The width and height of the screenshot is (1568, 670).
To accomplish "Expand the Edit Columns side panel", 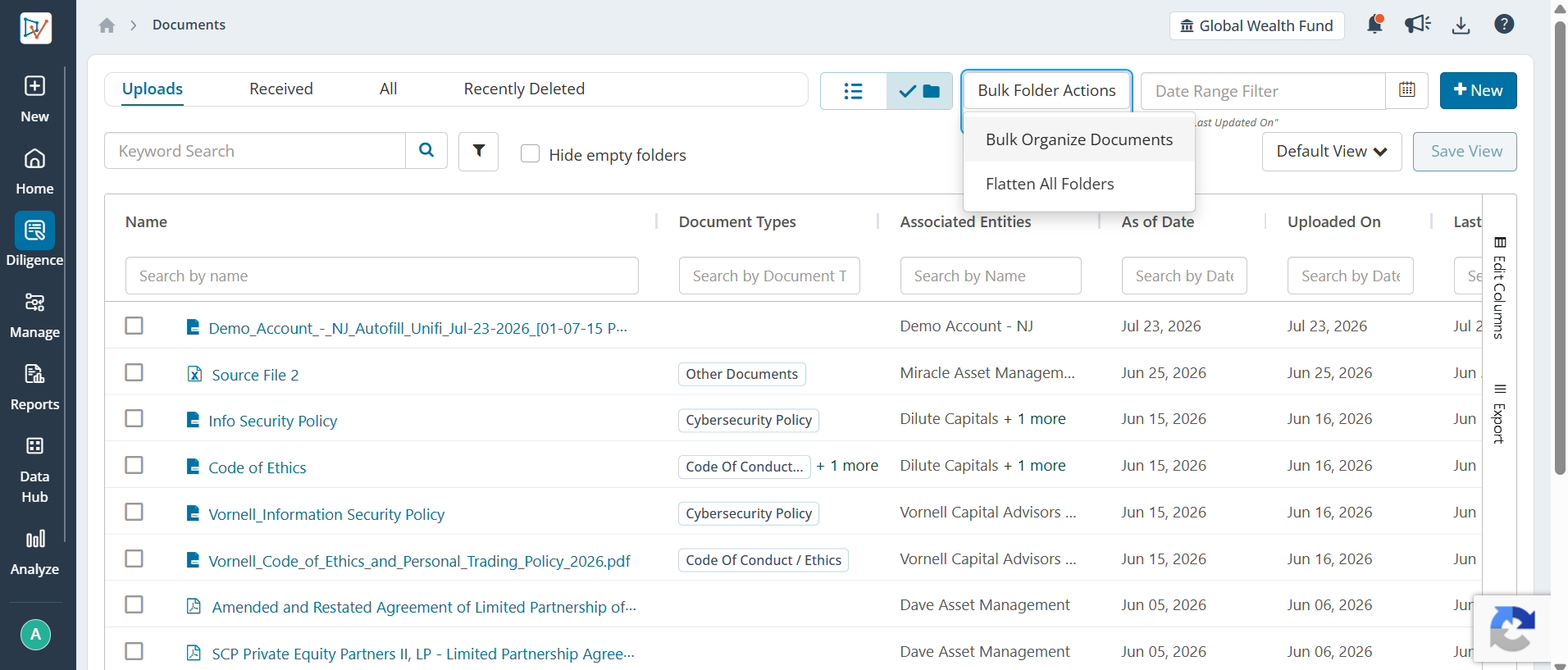I will pos(1499,288).
